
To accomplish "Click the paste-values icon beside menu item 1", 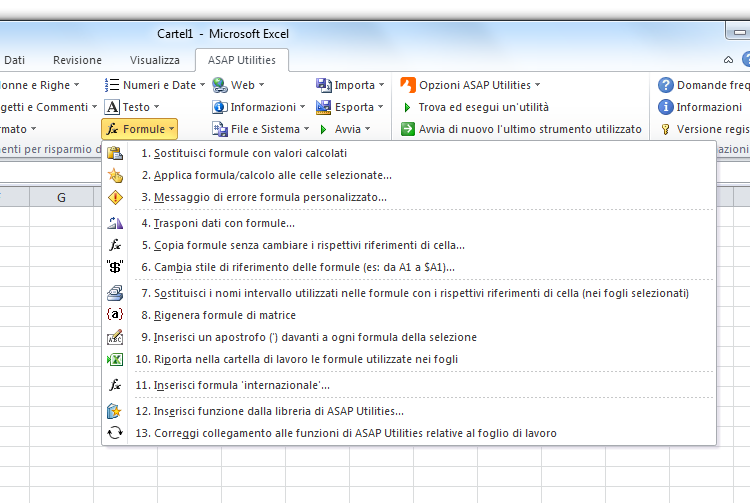I will 115,153.
